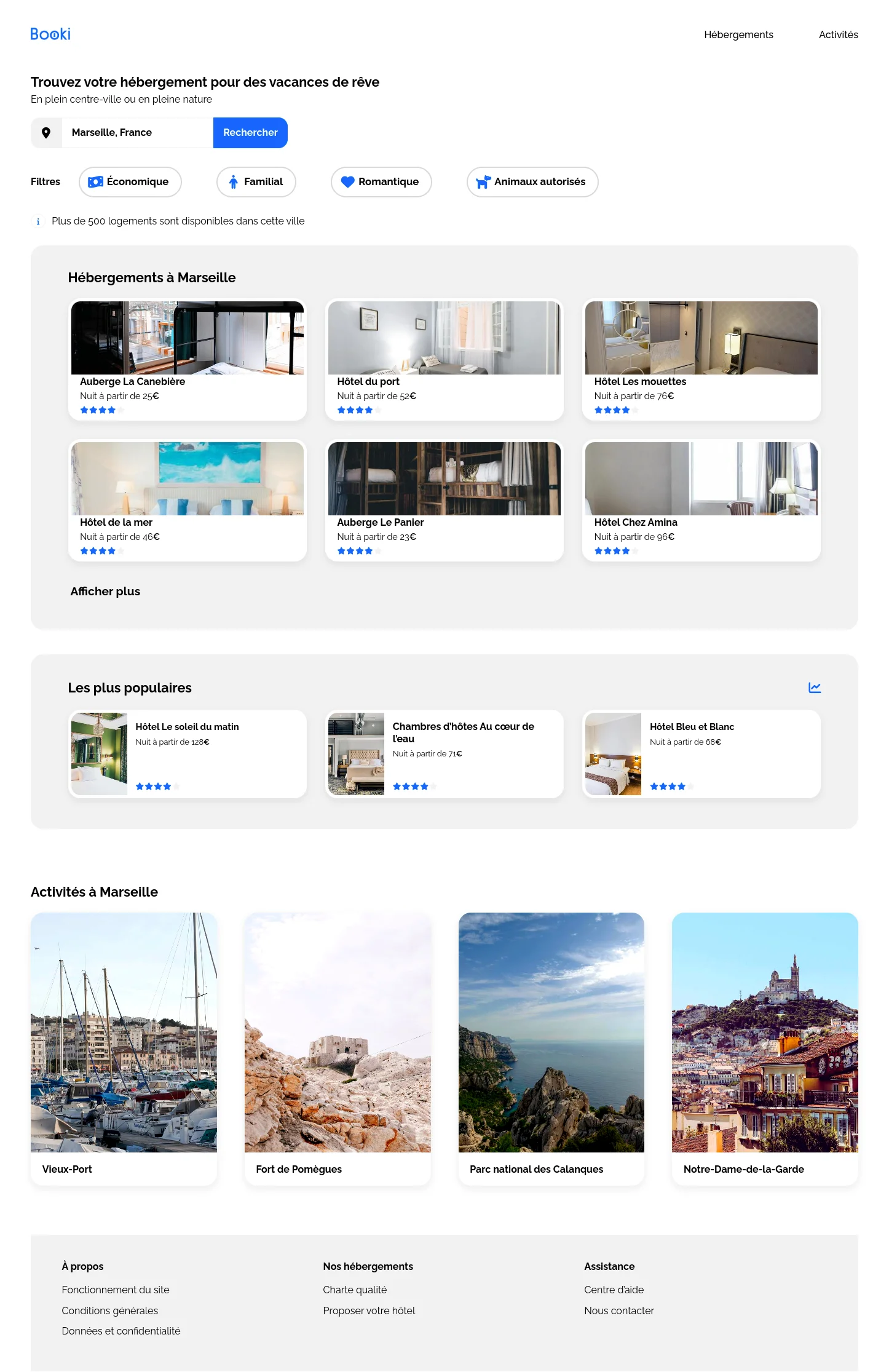Click the 'Nuit à partir de 71€' price
Screen dimensions: 889x1372
tap(427, 754)
